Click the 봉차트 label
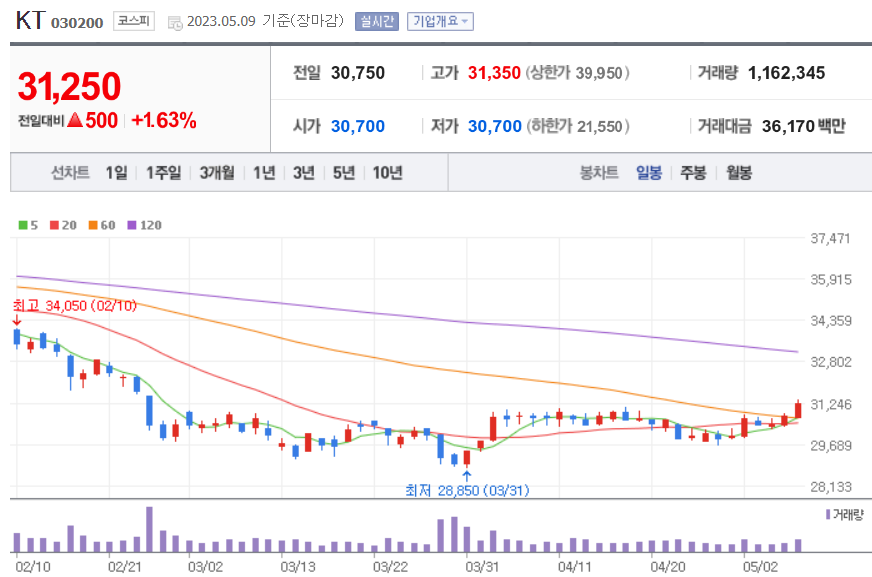Image resolution: width=872 pixels, height=577 pixels. 599,173
